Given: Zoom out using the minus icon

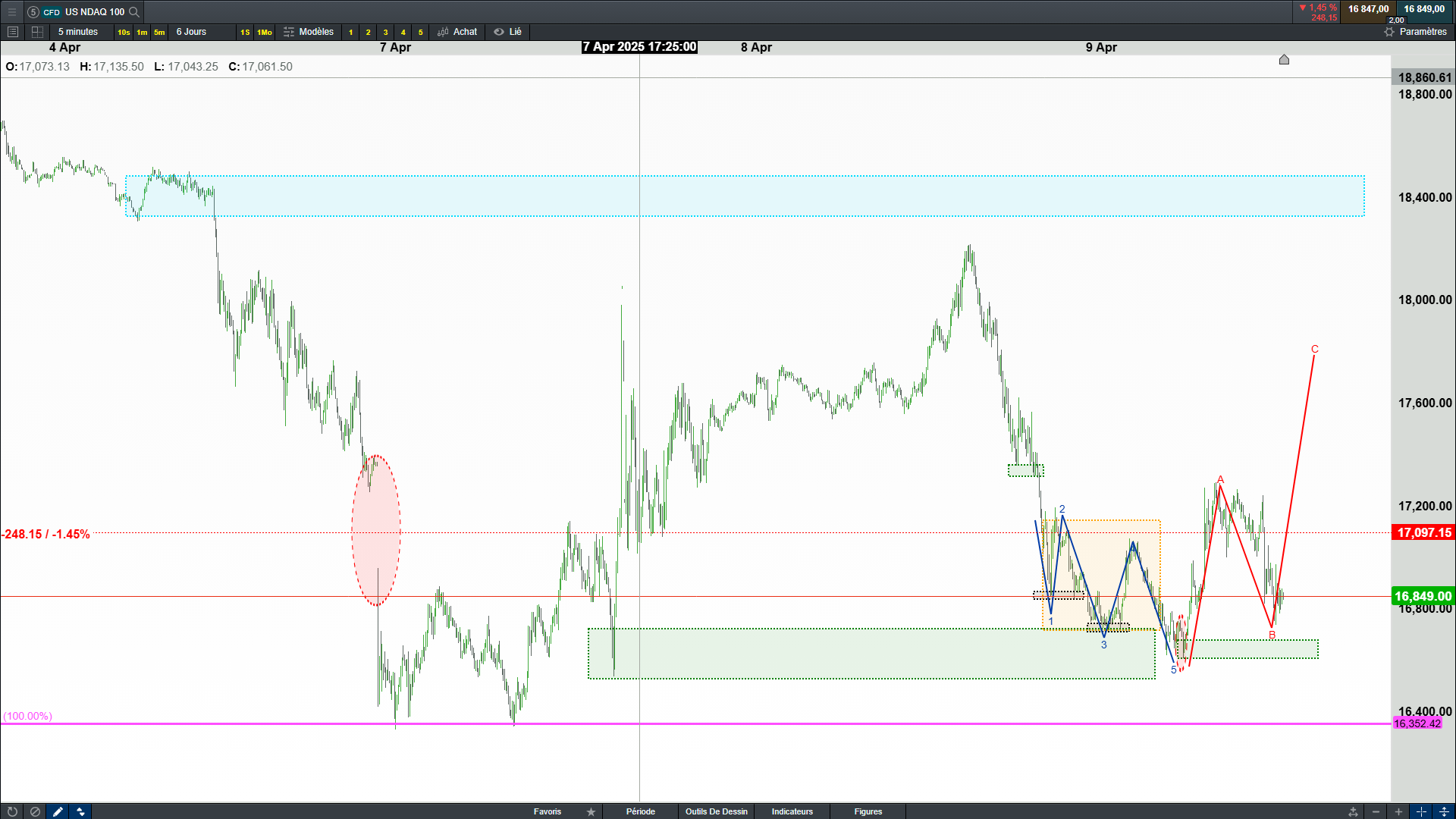Looking at the screenshot, I should [1376, 811].
